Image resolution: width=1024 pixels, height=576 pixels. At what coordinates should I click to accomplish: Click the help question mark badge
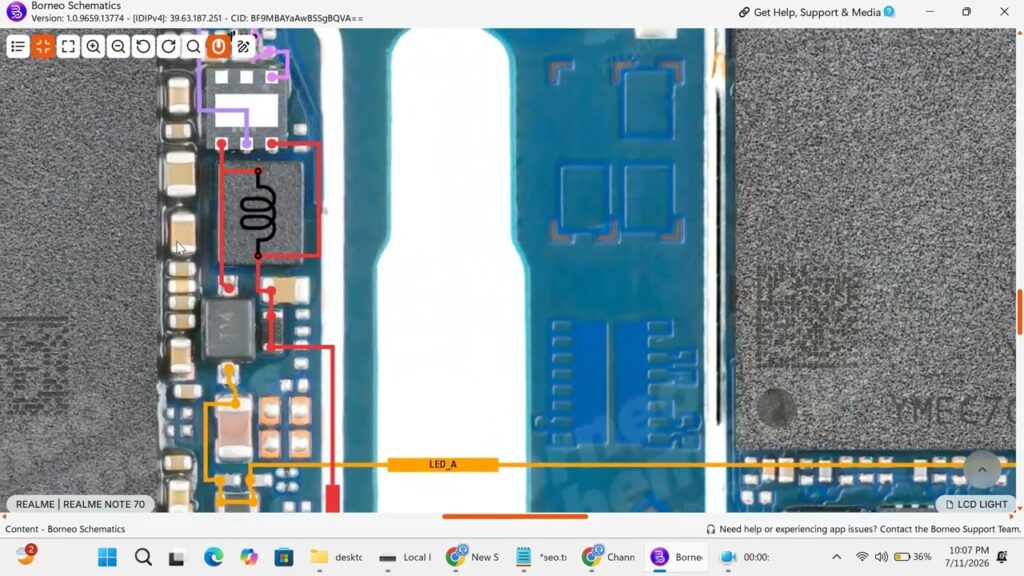click(x=889, y=12)
